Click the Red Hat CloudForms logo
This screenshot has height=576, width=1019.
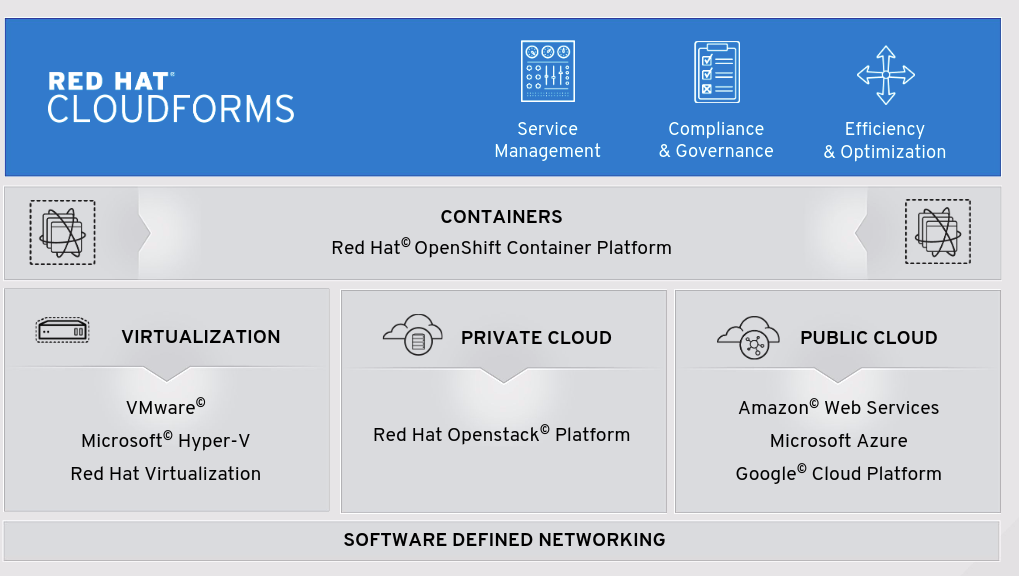pyautogui.click(x=171, y=97)
